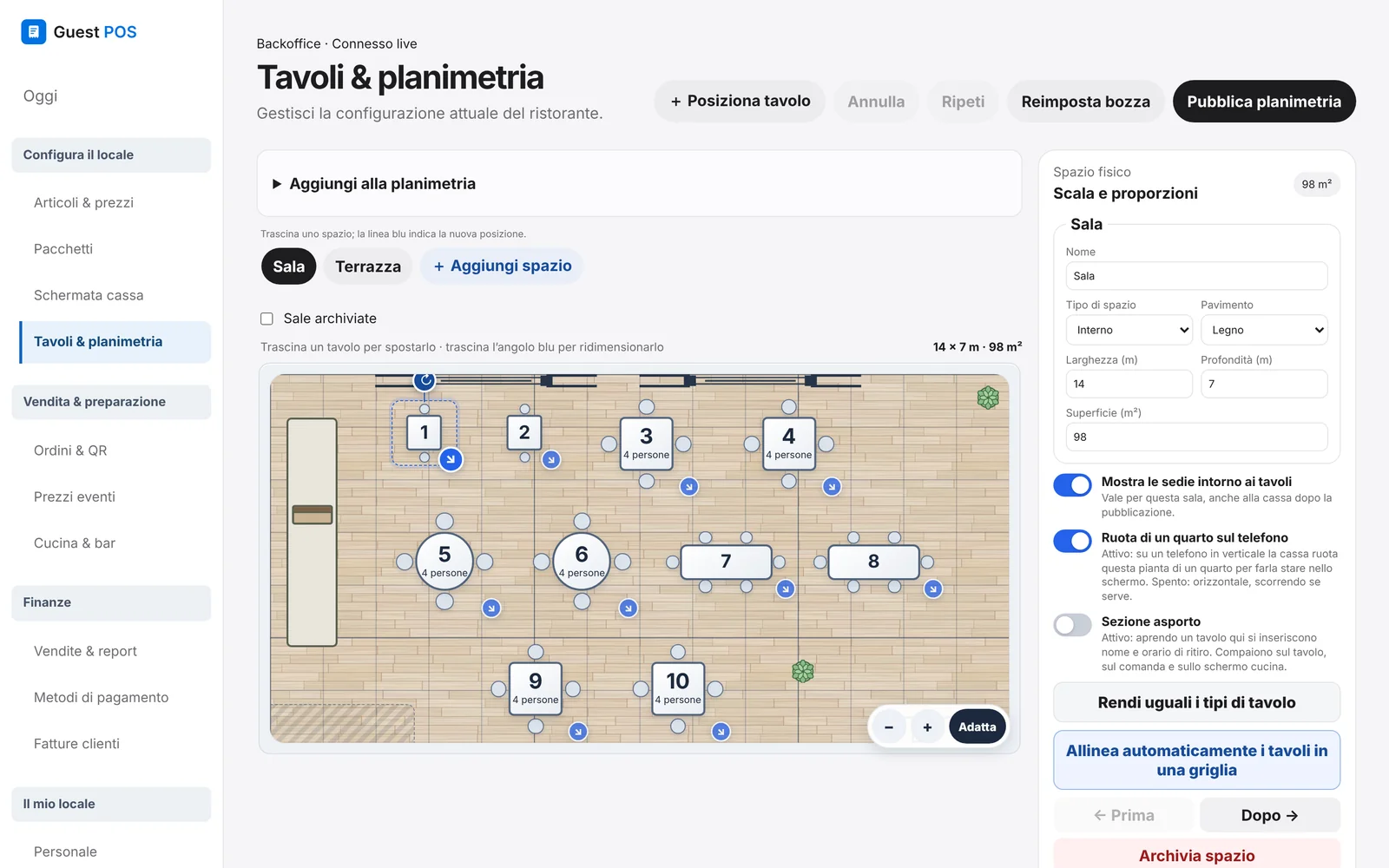1389x868 pixels.
Task: Switch to the Sala space tab
Action: [289, 266]
